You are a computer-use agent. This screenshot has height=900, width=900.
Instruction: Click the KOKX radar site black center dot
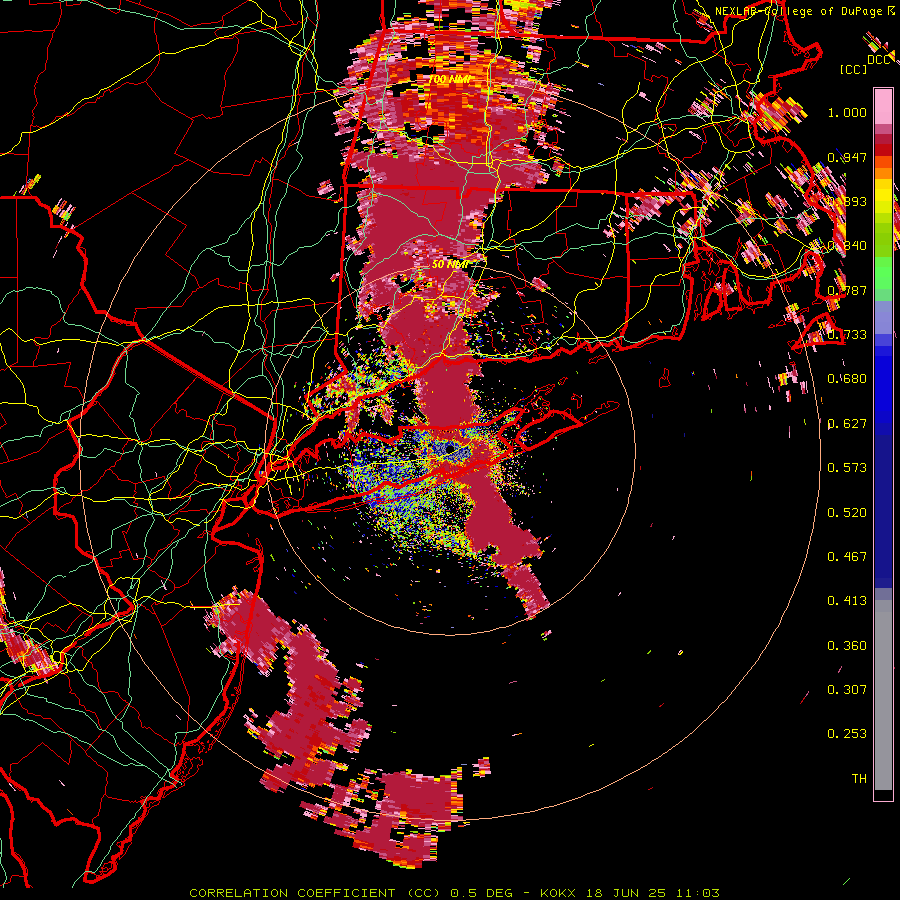click(450, 448)
